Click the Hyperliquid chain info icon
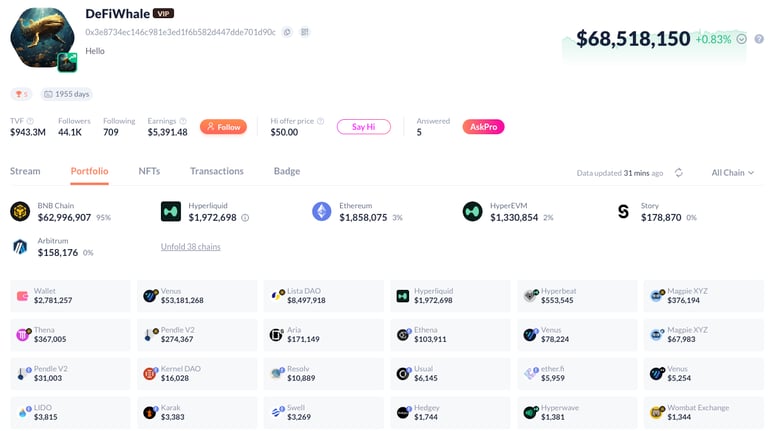 [x=245, y=217]
